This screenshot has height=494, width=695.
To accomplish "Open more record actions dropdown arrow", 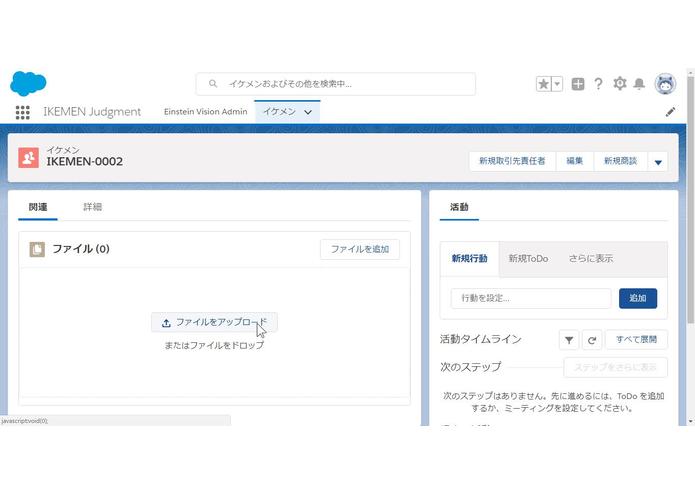I will coord(658,162).
